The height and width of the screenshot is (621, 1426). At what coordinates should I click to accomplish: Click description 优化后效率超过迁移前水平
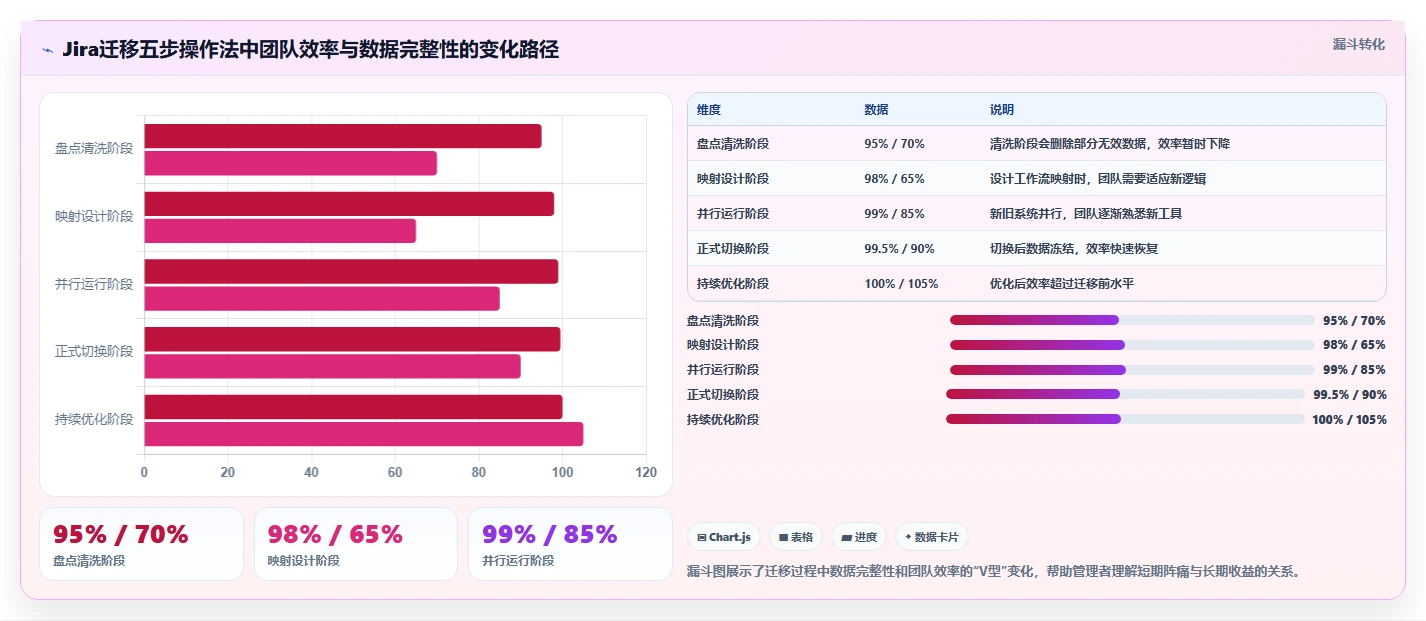coord(1062,284)
